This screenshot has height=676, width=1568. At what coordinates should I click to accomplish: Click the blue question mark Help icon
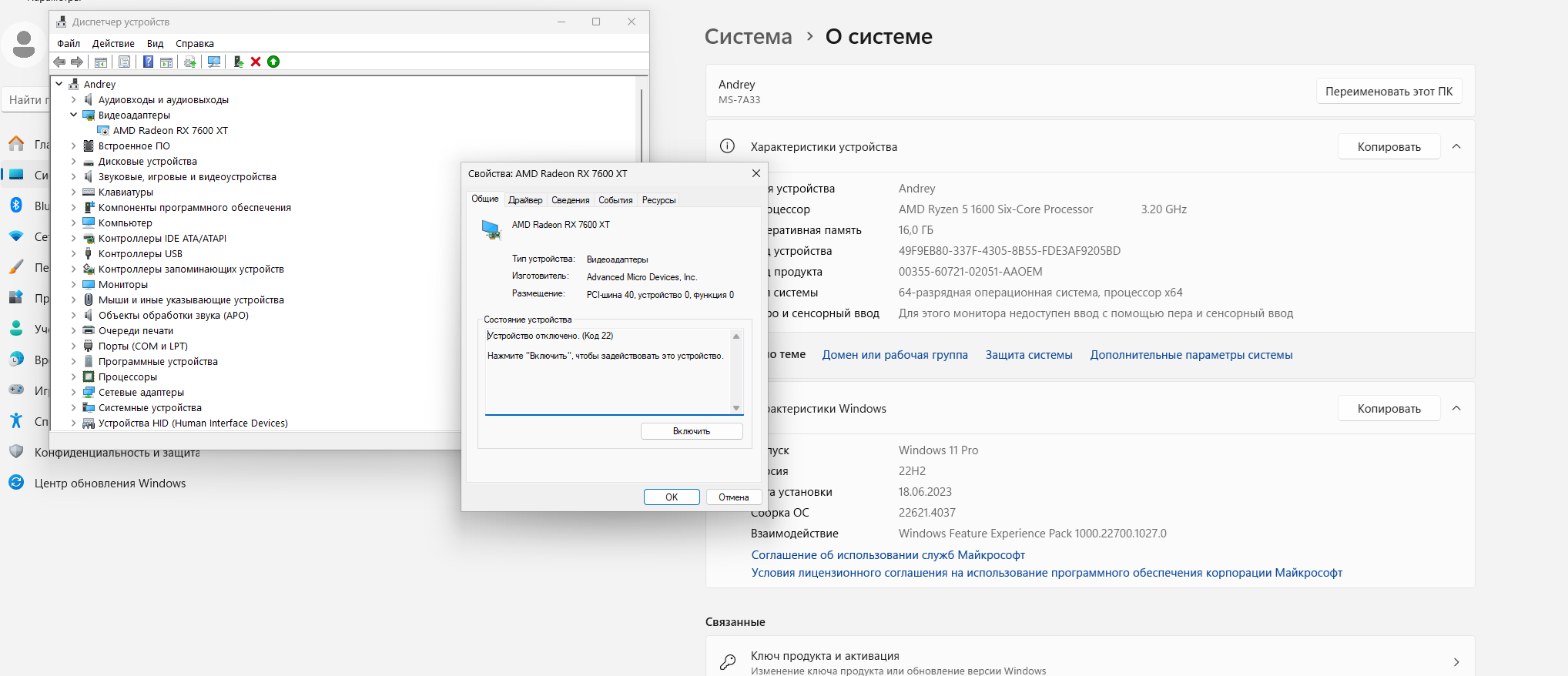148,62
